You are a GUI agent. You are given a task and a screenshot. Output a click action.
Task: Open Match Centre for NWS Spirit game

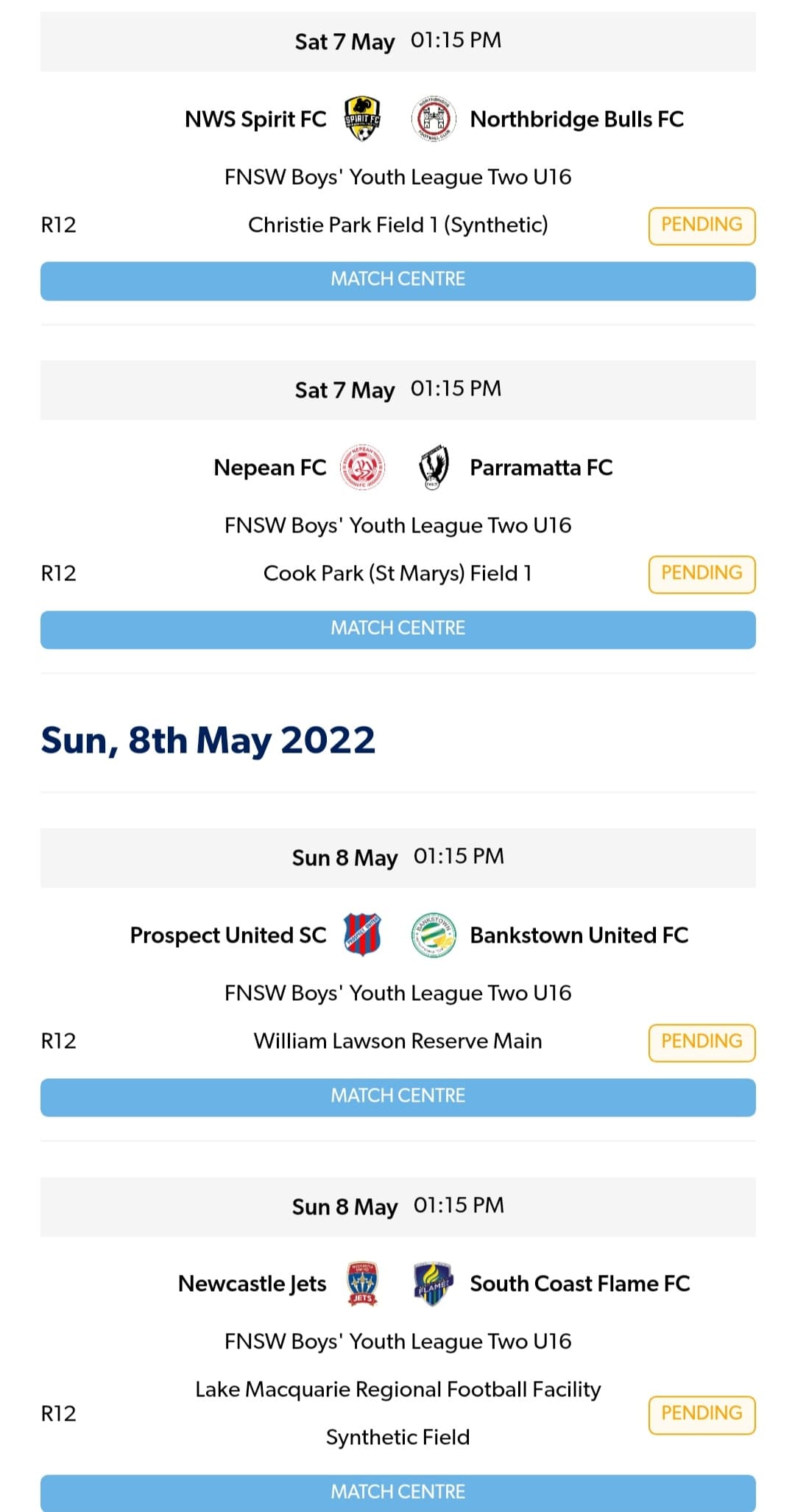397,281
